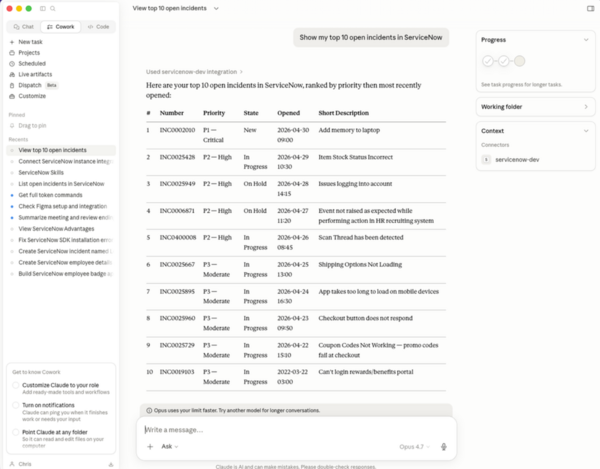Switch to the Chat tab
Image resolution: width=600 pixels, height=469 pixels.
click(24, 27)
